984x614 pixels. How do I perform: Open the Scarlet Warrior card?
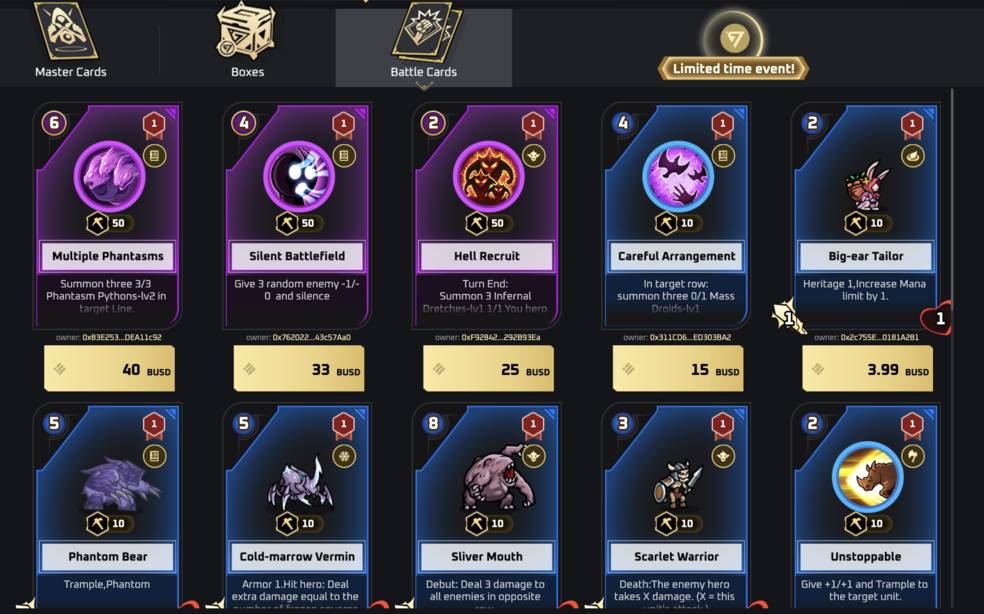coord(678,507)
